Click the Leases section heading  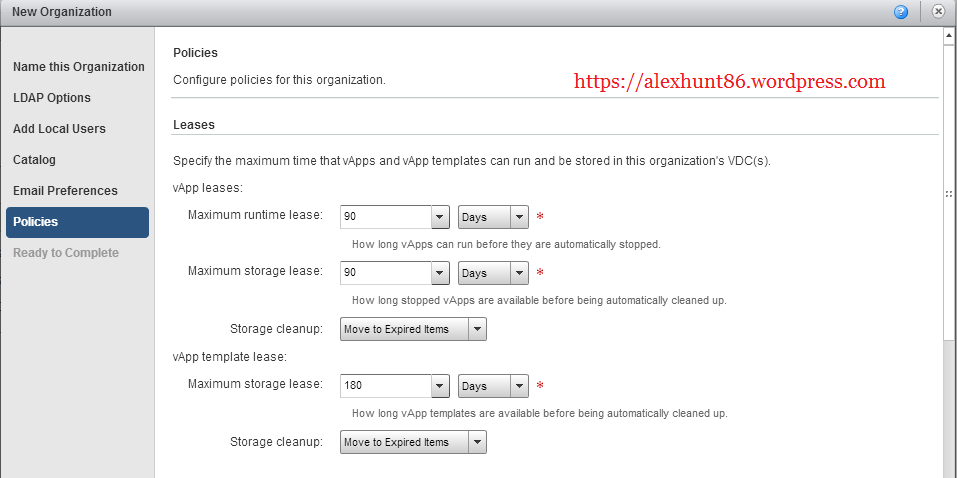click(194, 125)
